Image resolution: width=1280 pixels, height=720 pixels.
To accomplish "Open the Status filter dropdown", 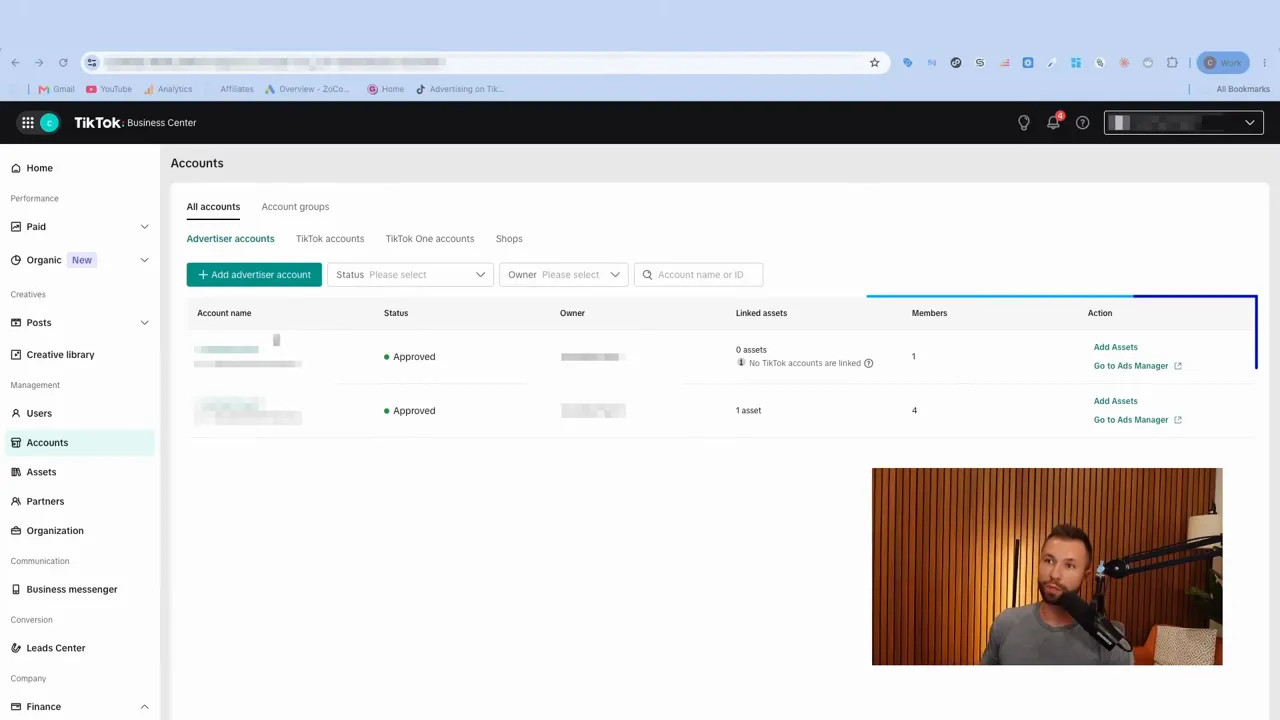I will pyautogui.click(x=410, y=275).
